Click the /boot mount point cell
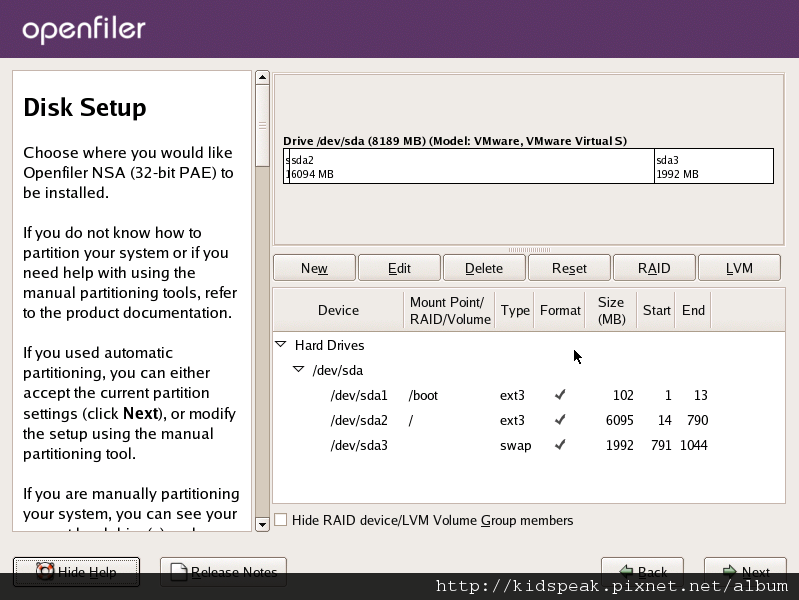Viewport: 799px width, 600px height. tap(423, 395)
